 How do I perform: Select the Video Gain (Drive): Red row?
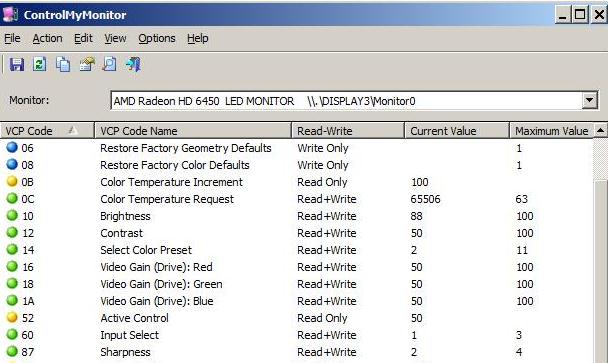297,267
